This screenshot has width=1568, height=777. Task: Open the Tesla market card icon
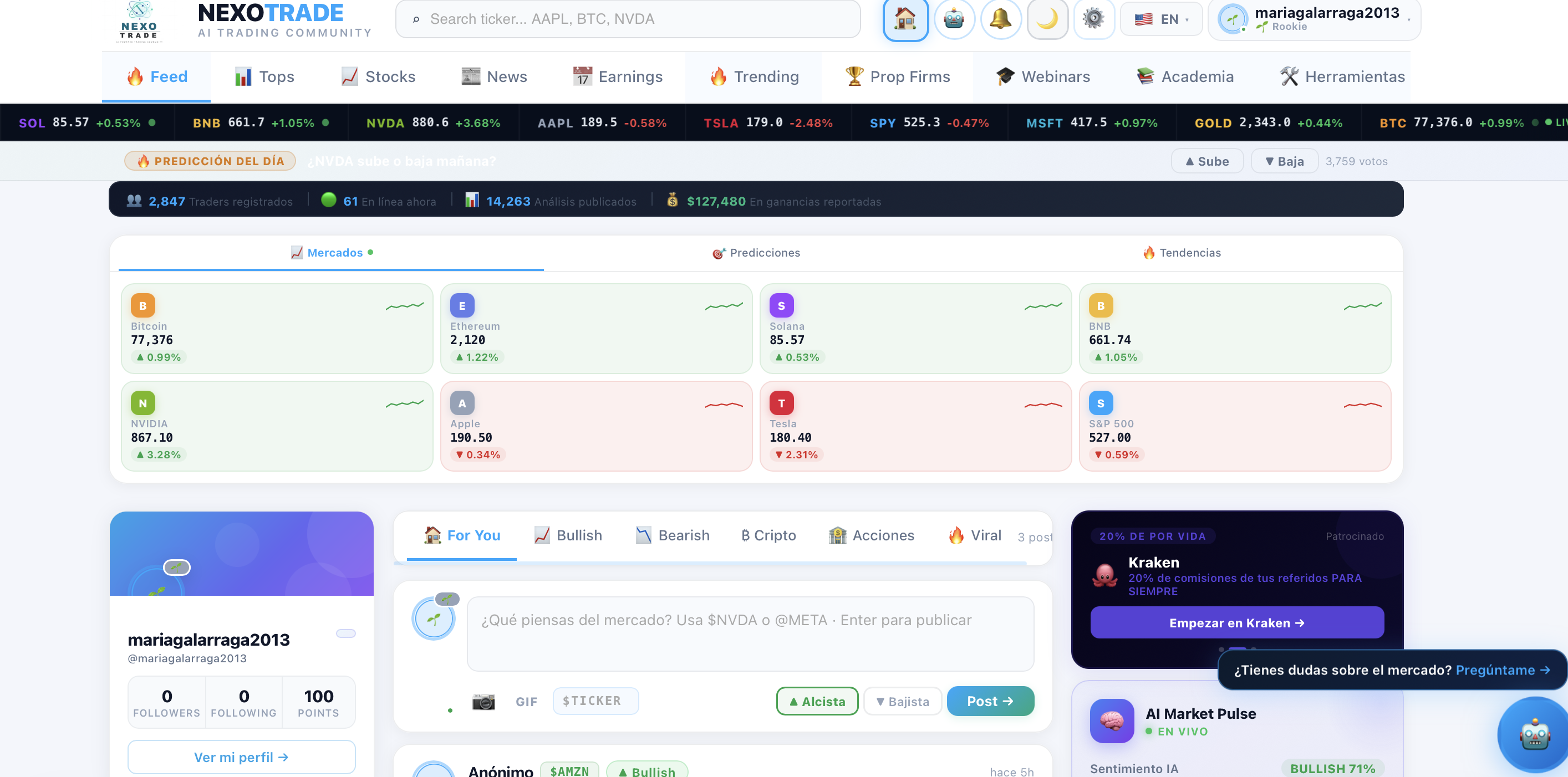click(x=782, y=403)
